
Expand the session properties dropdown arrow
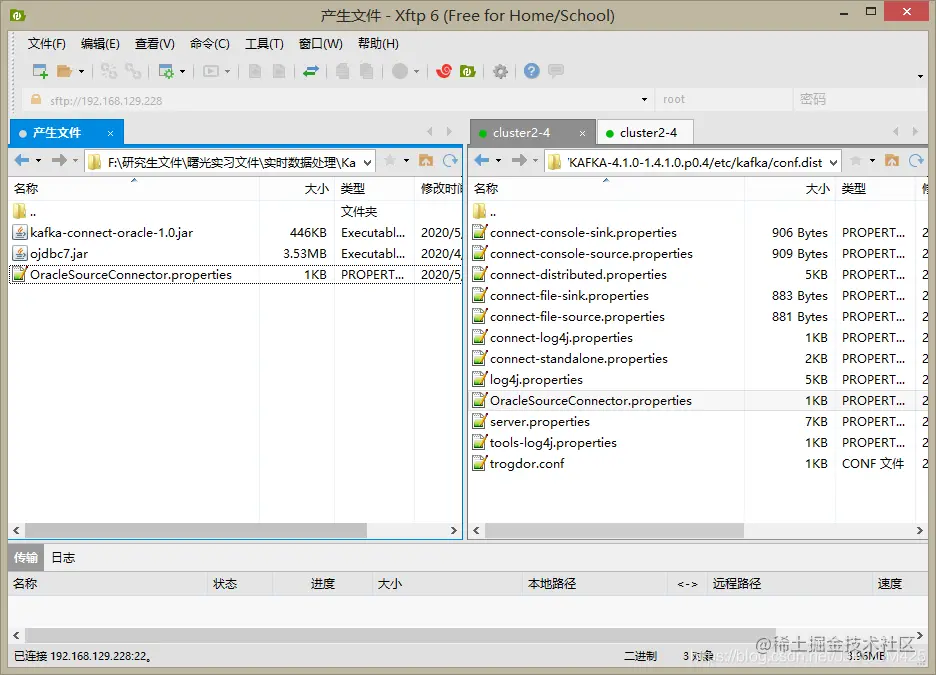pos(183,72)
